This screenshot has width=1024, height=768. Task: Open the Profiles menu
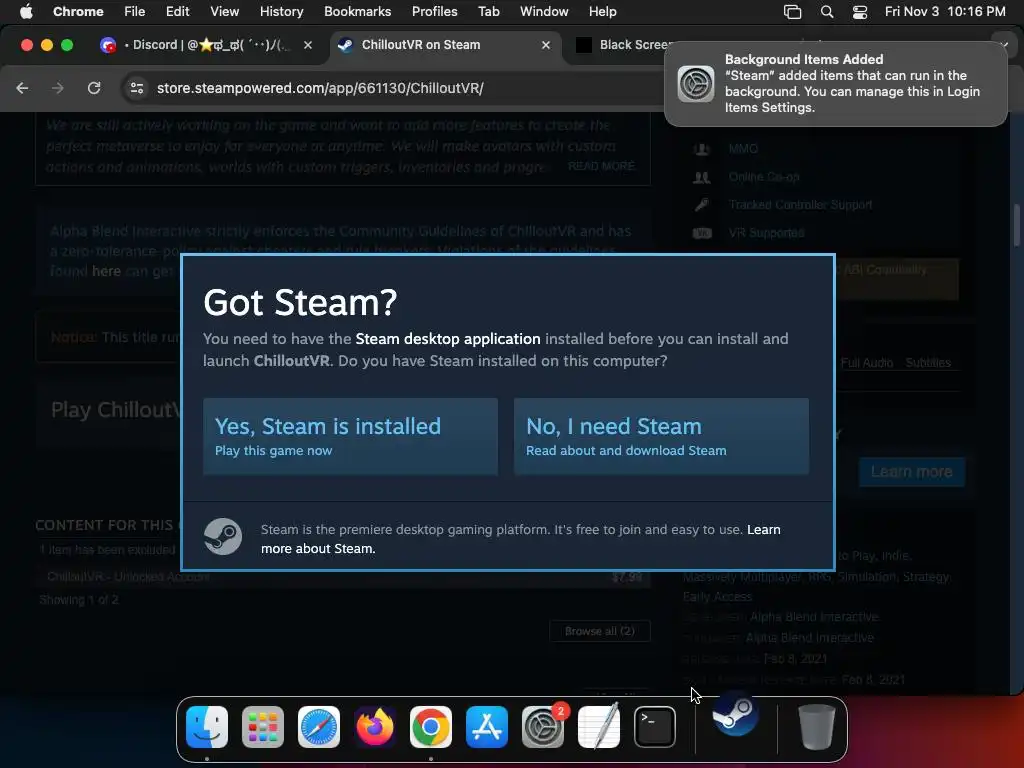pyautogui.click(x=434, y=11)
